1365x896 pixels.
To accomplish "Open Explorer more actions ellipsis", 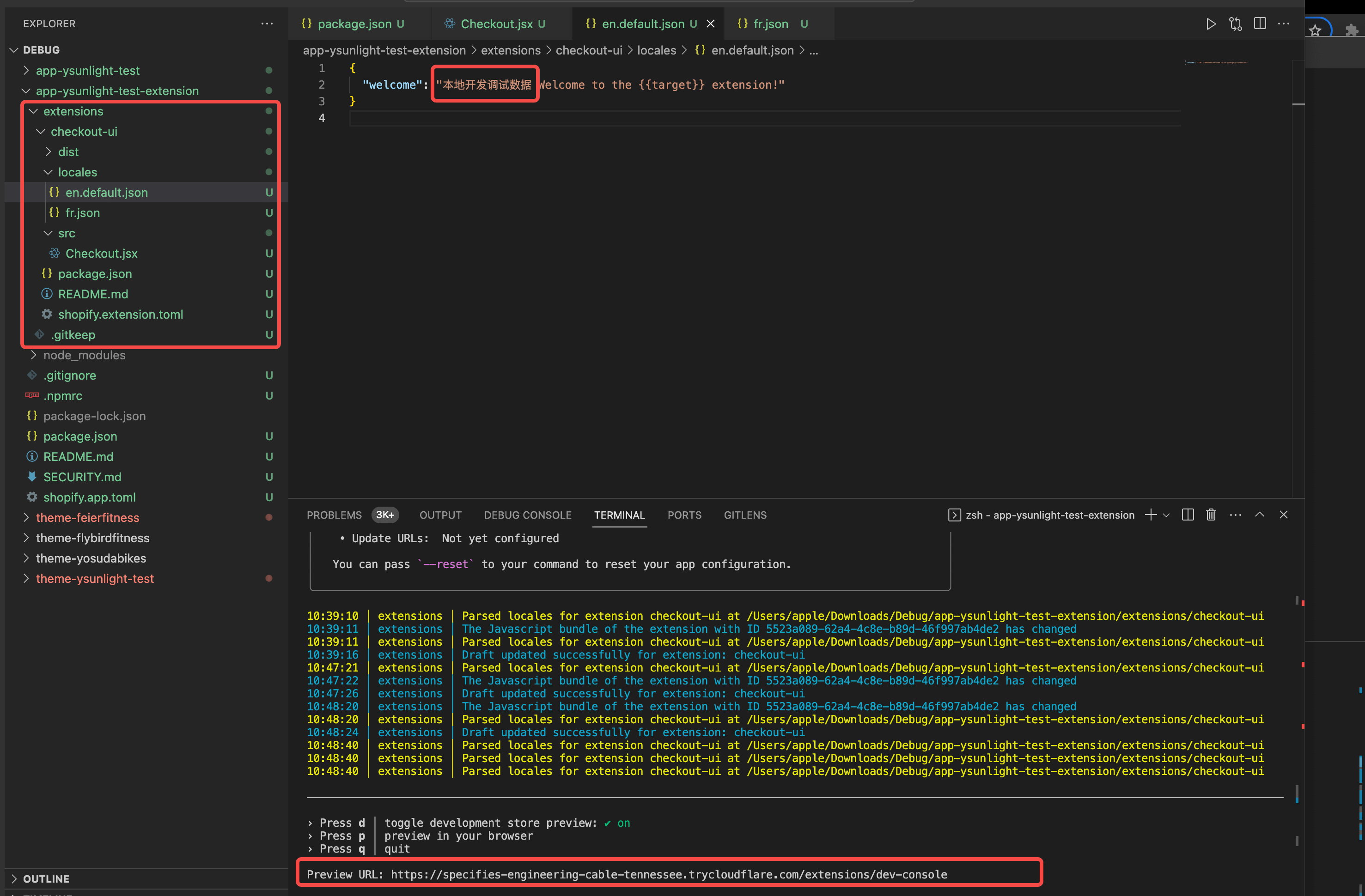I will (267, 24).
